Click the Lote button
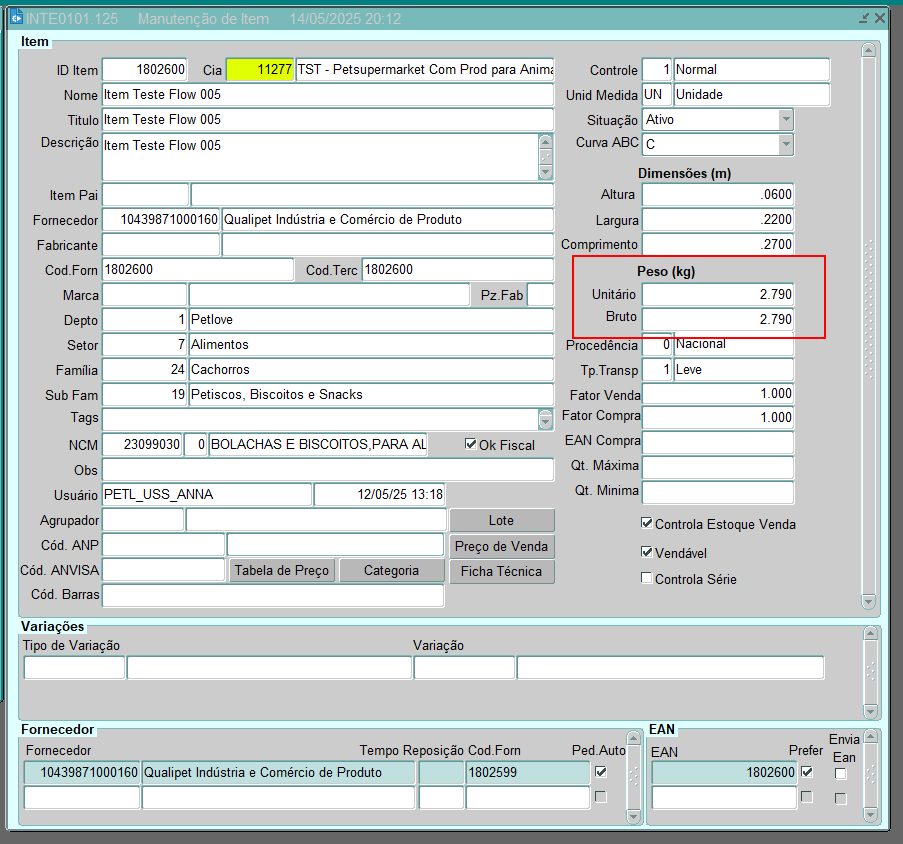This screenshot has width=903, height=844. tap(502, 520)
